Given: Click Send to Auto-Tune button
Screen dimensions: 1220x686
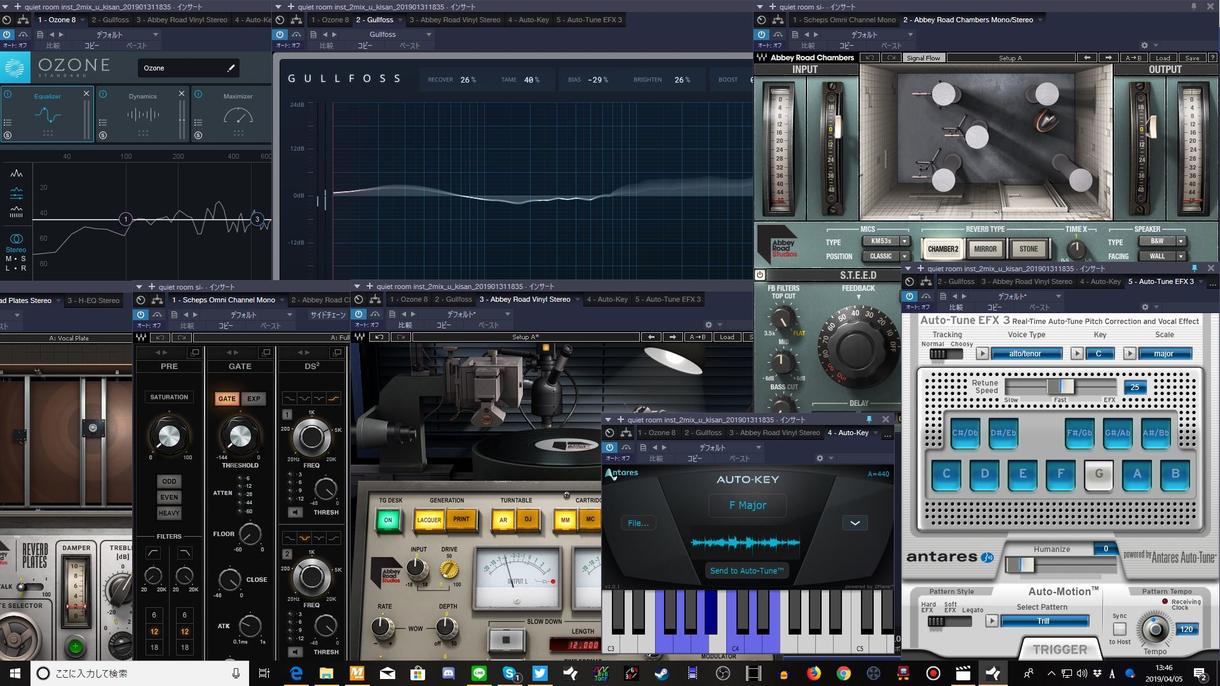Looking at the screenshot, I should point(747,571).
